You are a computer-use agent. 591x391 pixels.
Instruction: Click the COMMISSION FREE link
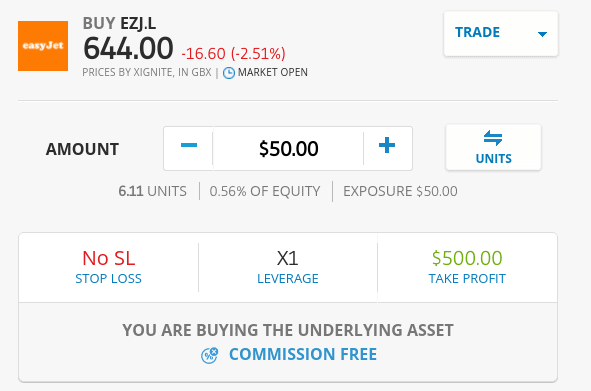coord(303,354)
